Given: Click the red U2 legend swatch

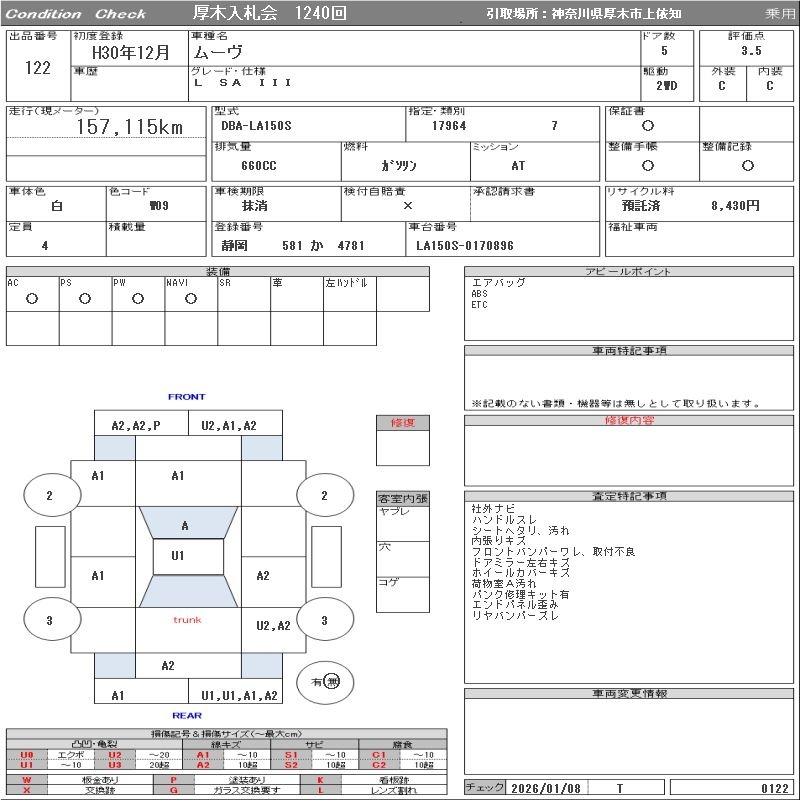Looking at the screenshot, I should [x=115, y=755].
